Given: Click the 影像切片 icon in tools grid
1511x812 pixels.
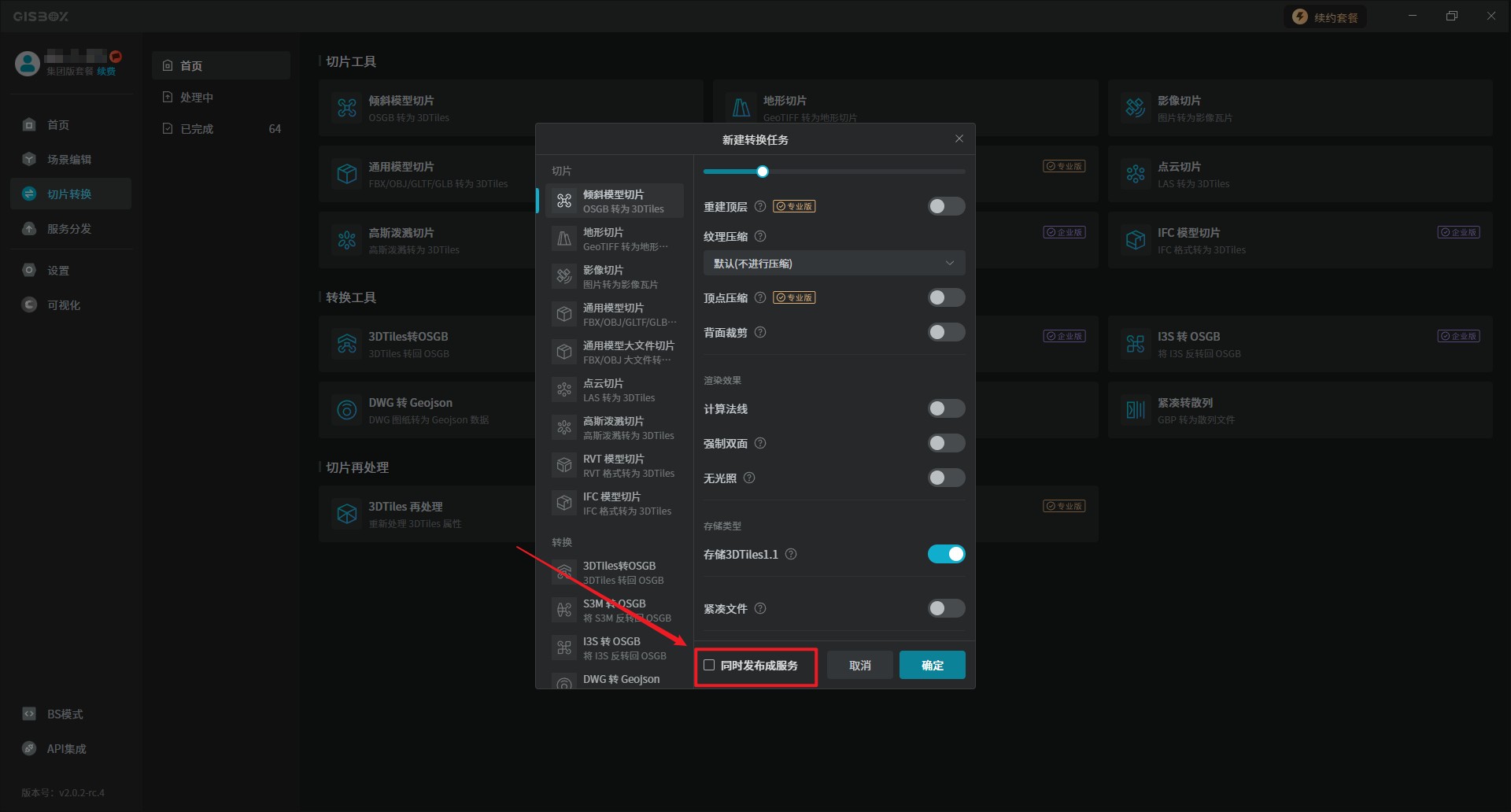Looking at the screenshot, I should [1135, 108].
